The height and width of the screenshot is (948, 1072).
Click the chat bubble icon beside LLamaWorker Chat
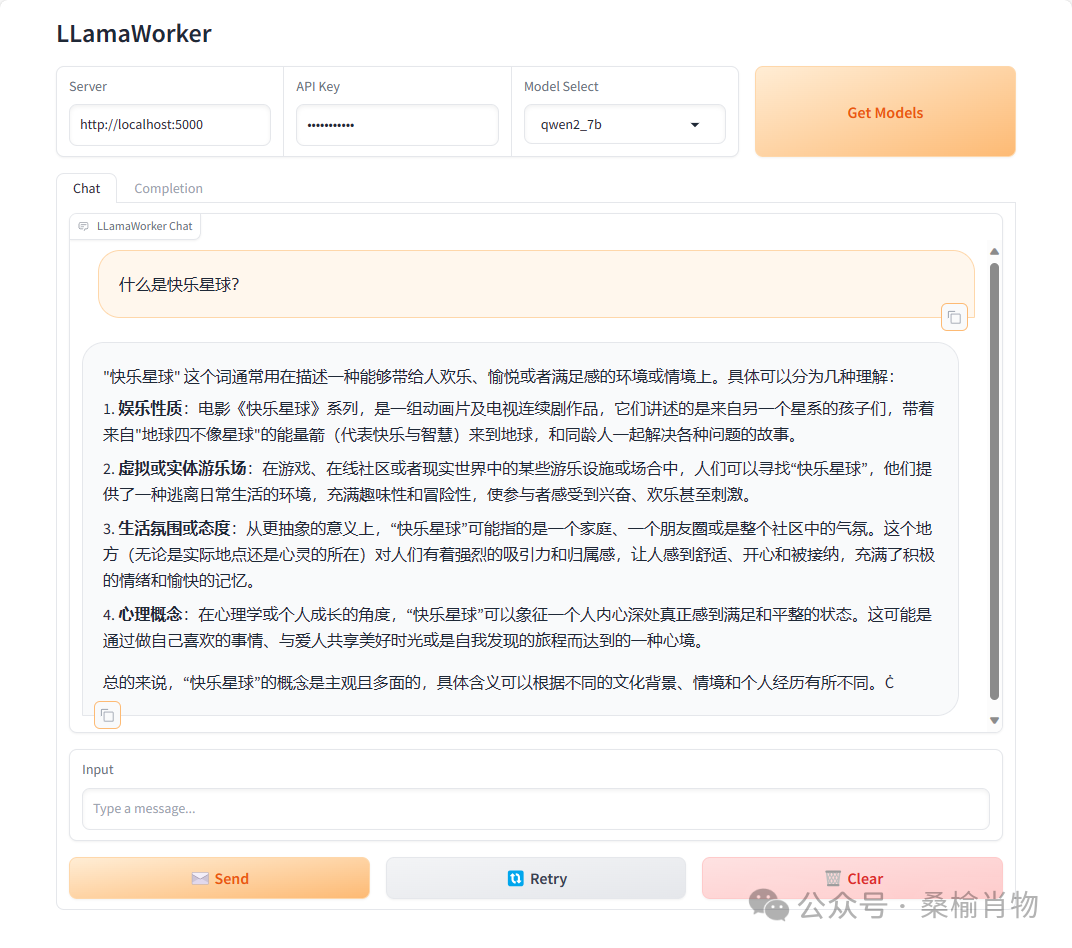tap(83, 226)
